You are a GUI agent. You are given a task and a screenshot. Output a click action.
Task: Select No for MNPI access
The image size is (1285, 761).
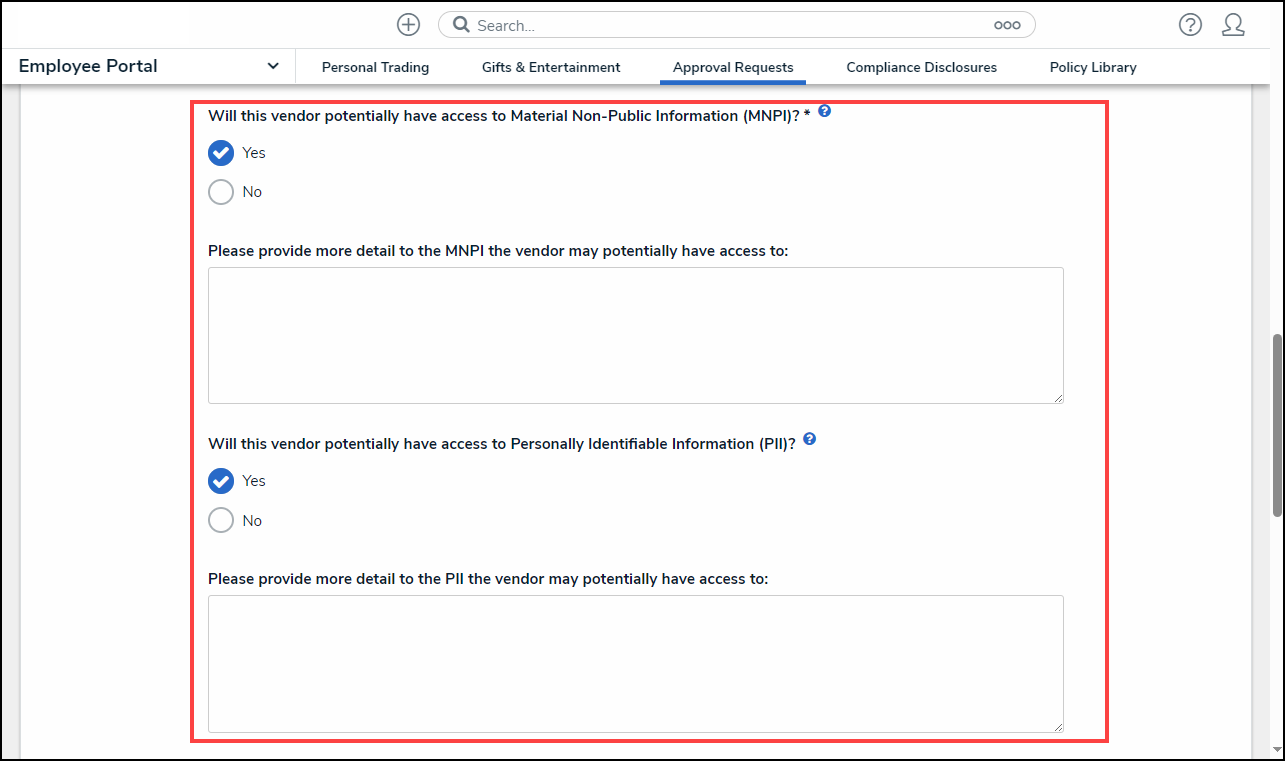tap(221, 192)
